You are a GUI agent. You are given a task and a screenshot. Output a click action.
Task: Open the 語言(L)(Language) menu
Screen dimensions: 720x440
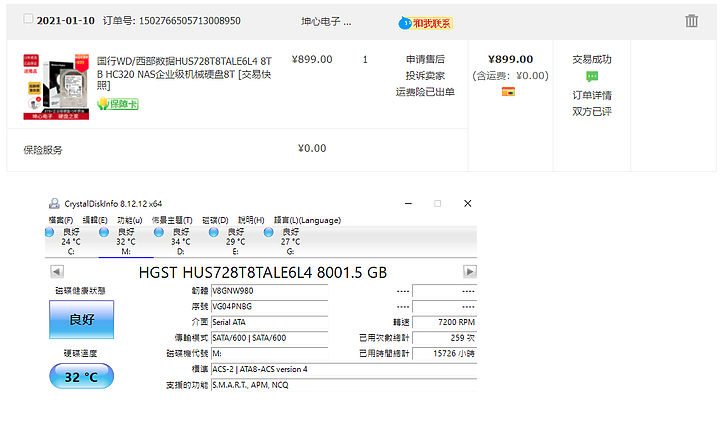pyautogui.click(x=307, y=220)
